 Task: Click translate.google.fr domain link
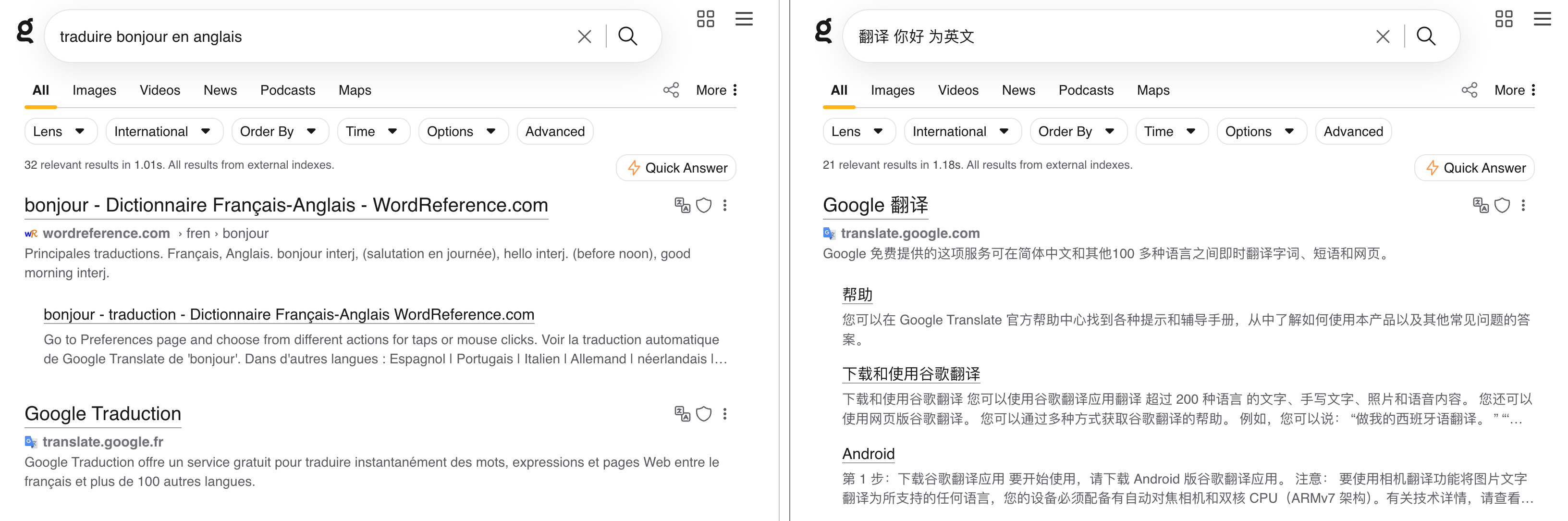pos(103,442)
